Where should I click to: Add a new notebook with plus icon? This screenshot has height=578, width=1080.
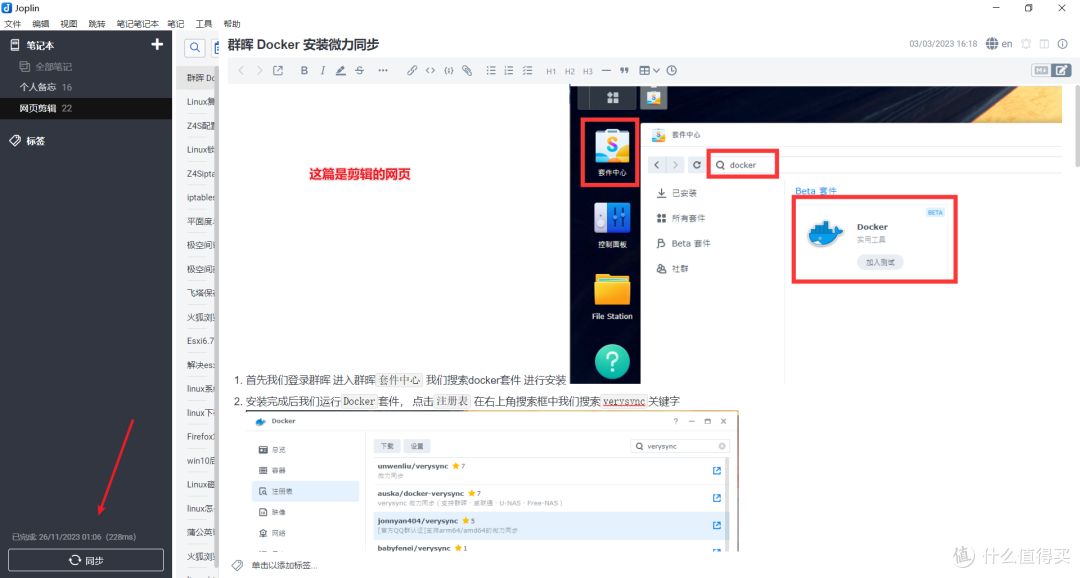pos(157,44)
